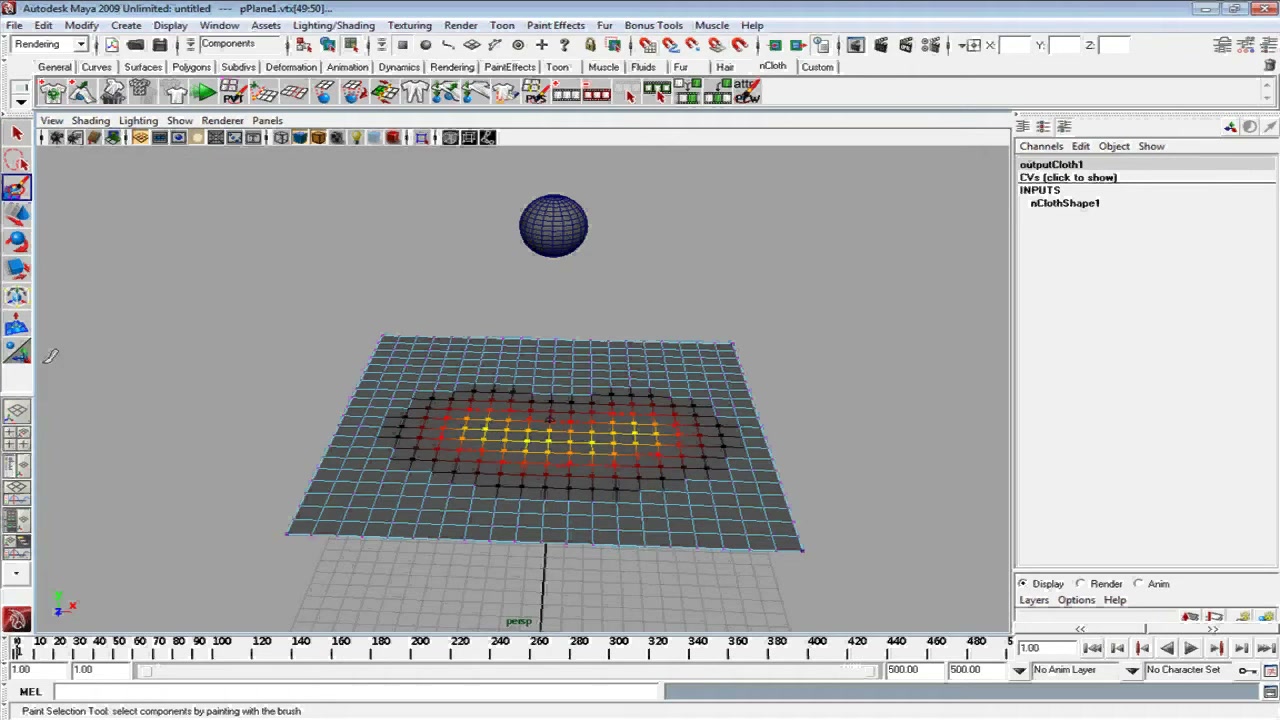Select the Lasso tool in toolbox

tap(16, 161)
